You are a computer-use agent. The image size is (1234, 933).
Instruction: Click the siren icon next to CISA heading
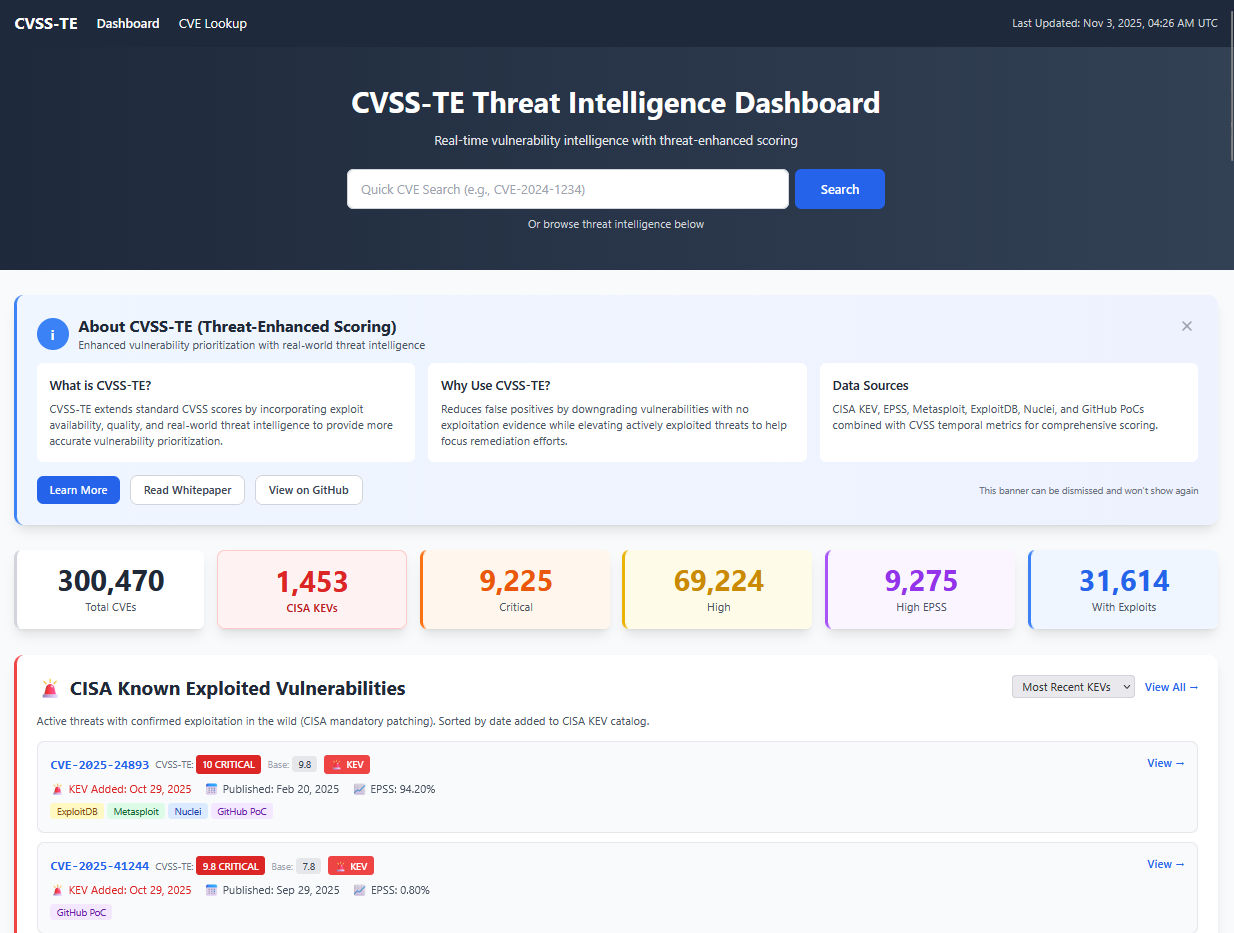pos(49,688)
